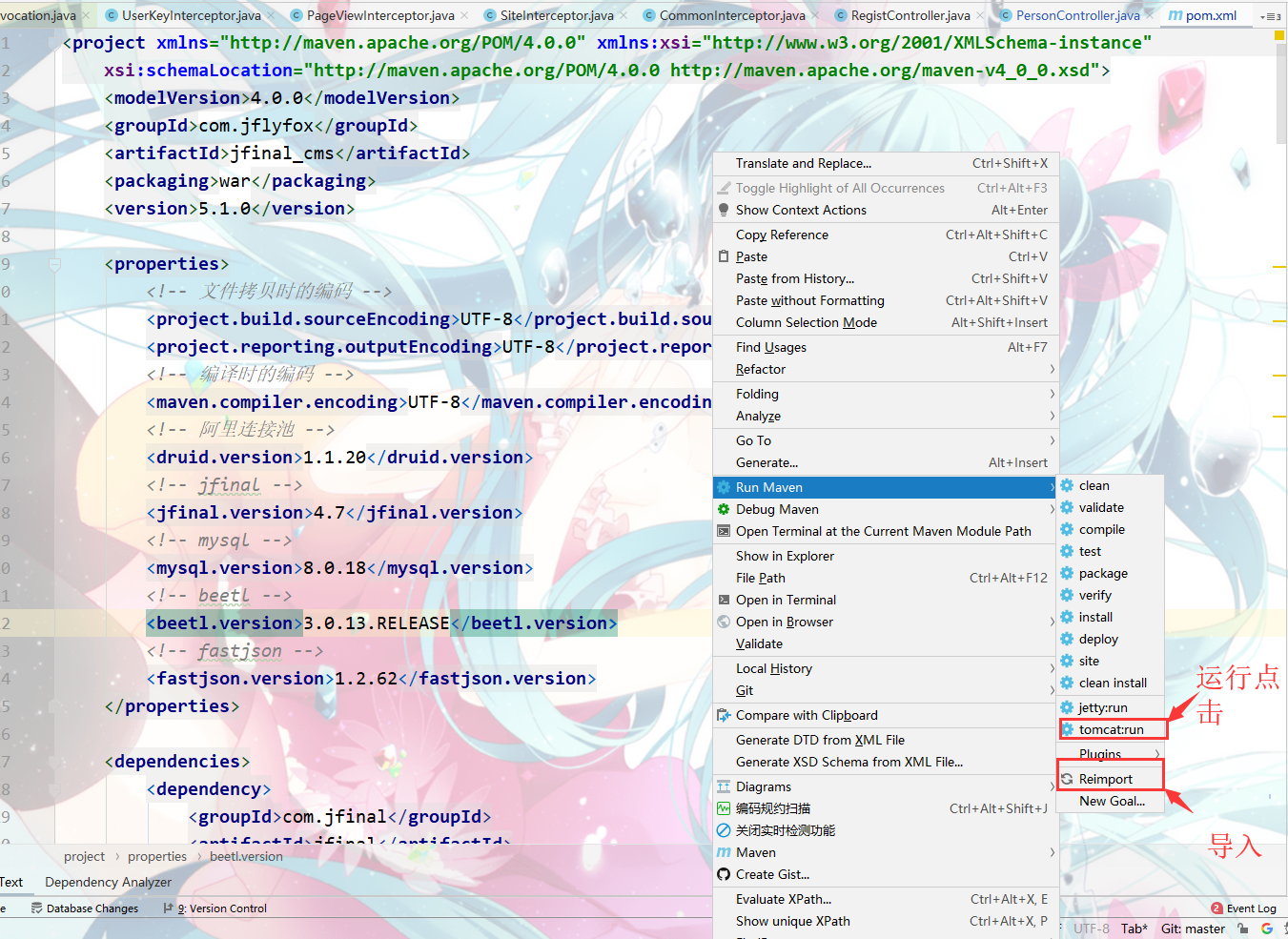Expand the Folding submenu
The image size is (1288, 939).
pyautogui.click(x=886, y=394)
